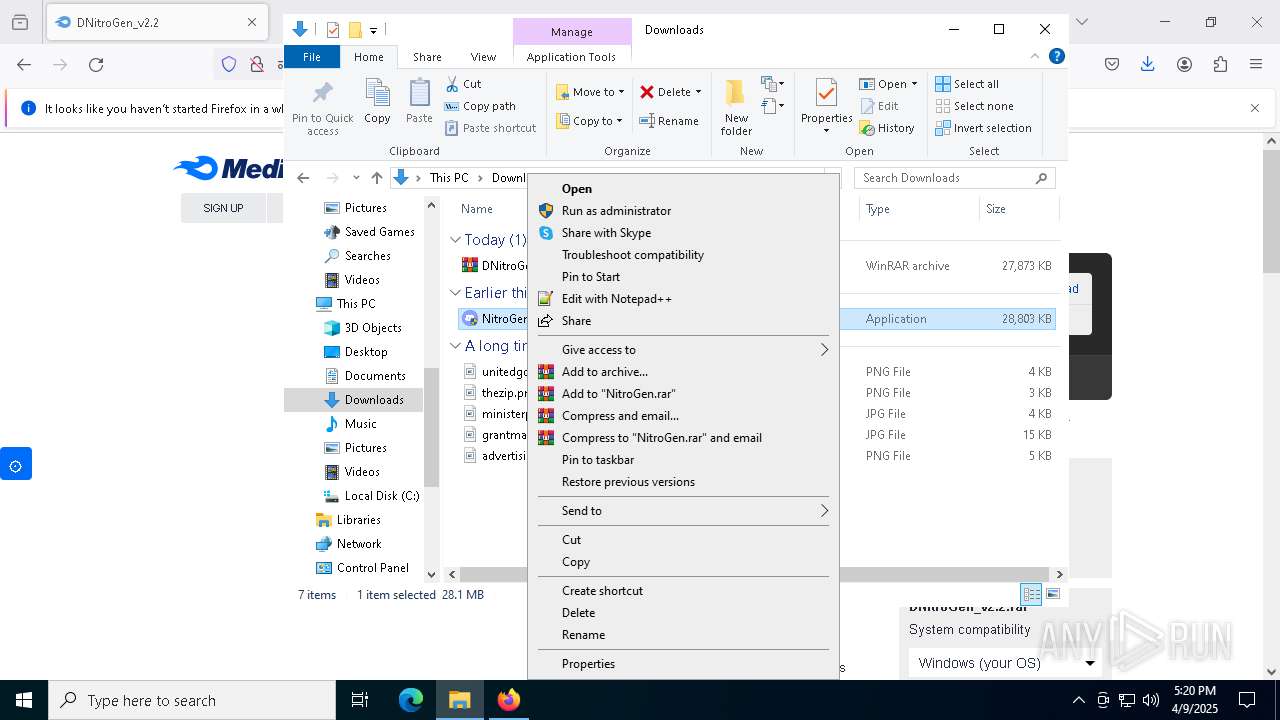
Task: Open Firefox Downloads panel arrow
Action: click(1148, 64)
